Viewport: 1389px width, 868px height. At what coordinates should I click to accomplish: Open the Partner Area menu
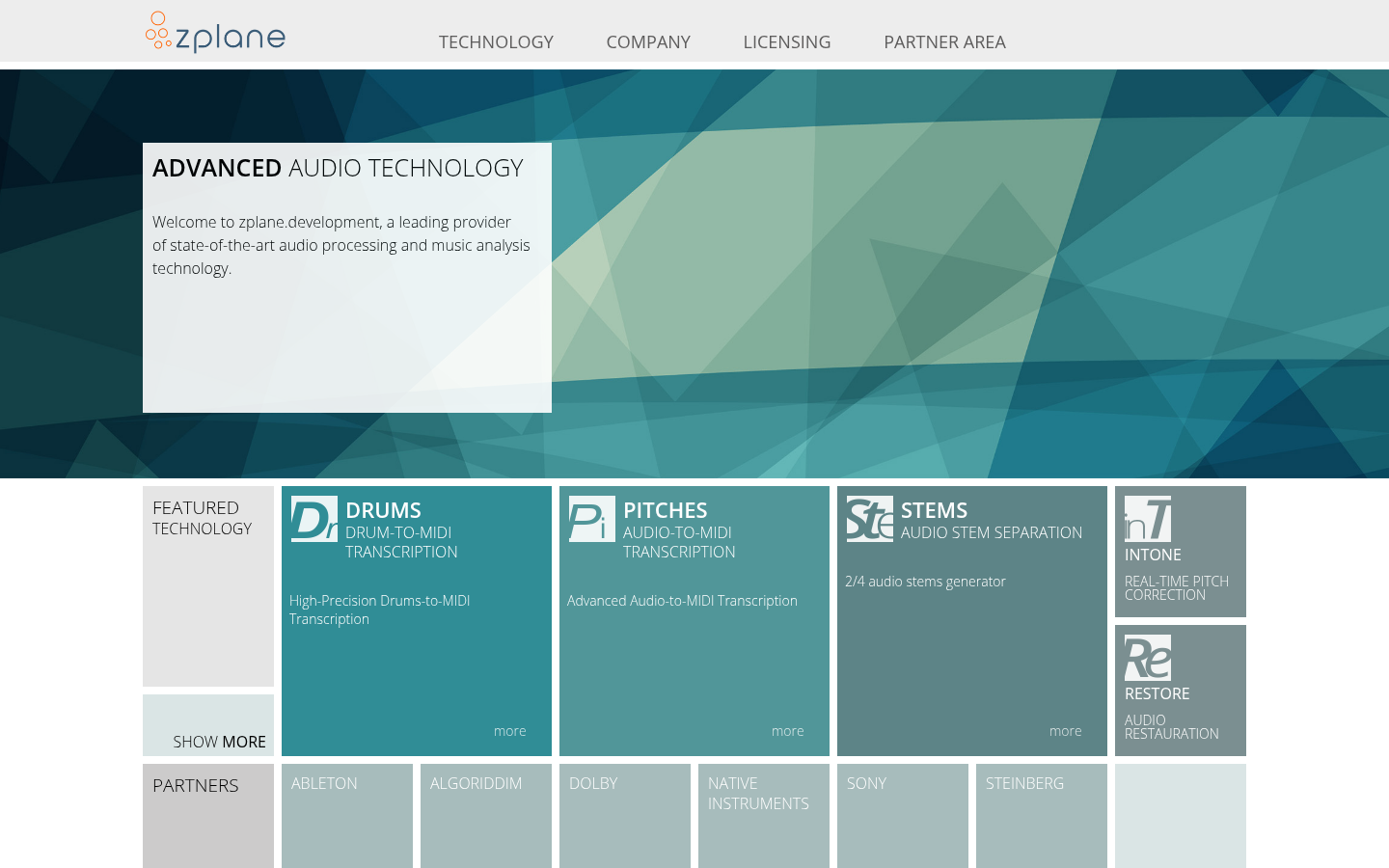[x=944, y=42]
